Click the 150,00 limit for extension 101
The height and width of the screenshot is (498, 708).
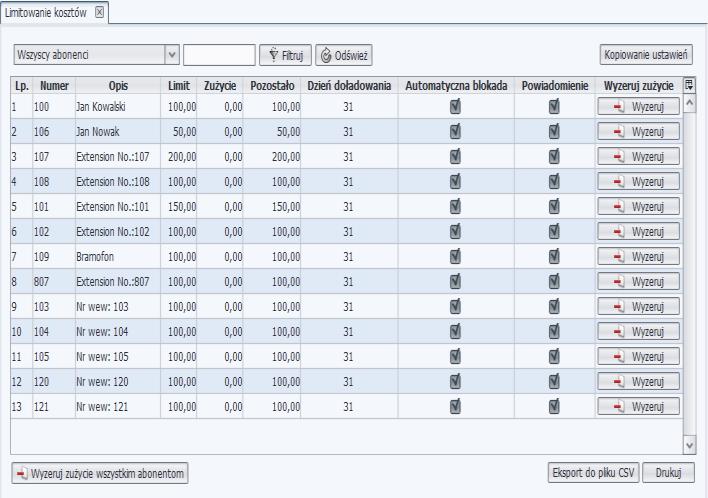pos(179,207)
